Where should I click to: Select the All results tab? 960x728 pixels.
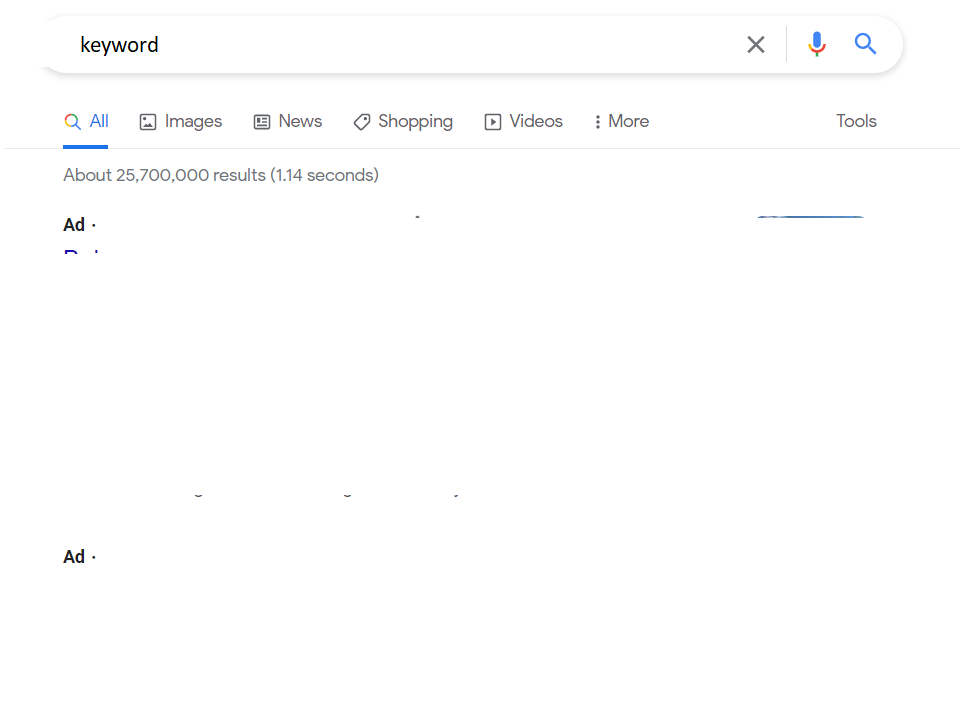coord(86,121)
